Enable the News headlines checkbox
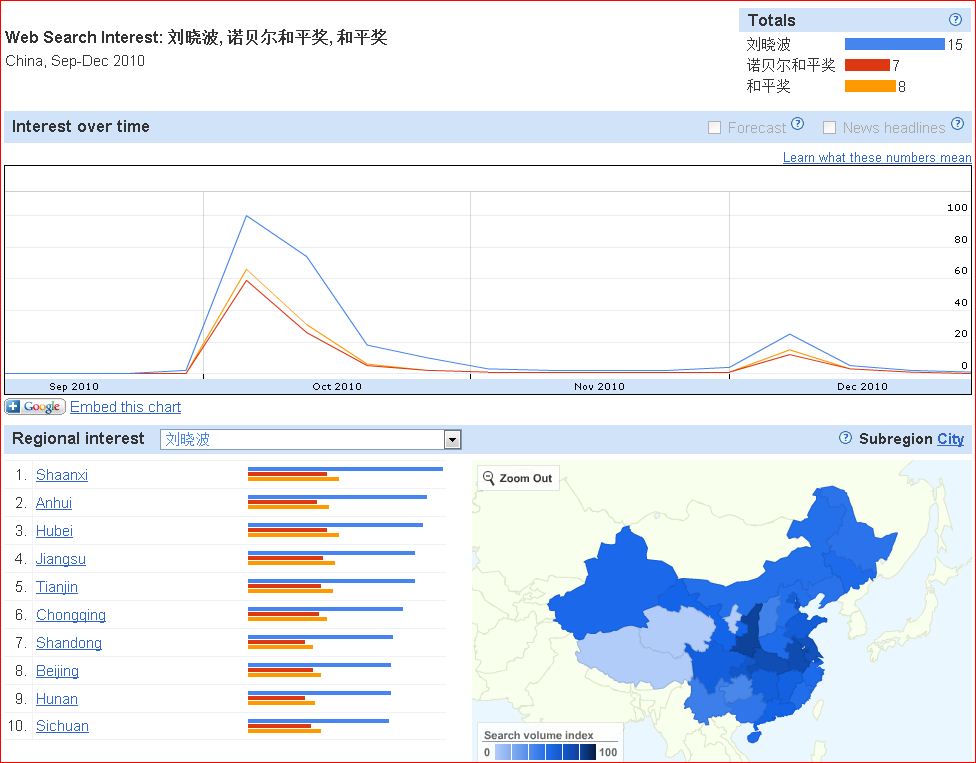Viewport: 976px width, 763px height. [829, 128]
